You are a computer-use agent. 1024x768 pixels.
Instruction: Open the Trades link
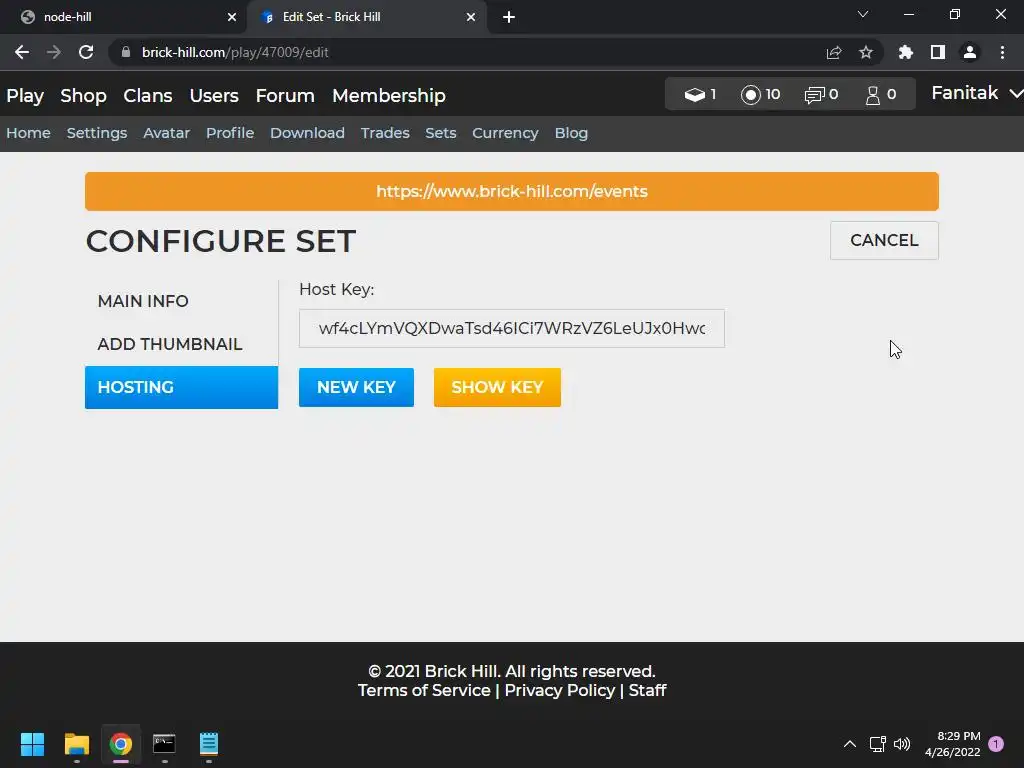click(385, 133)
